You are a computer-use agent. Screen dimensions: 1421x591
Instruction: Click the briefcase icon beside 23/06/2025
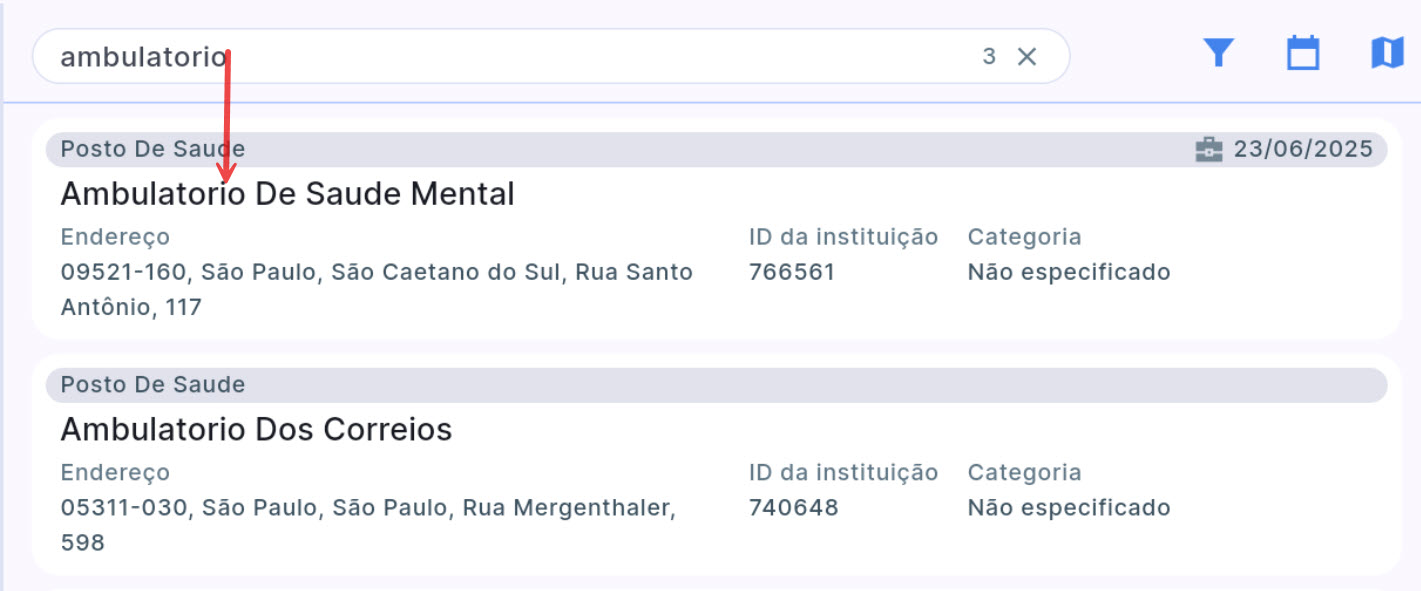[x=1209, y=150]
